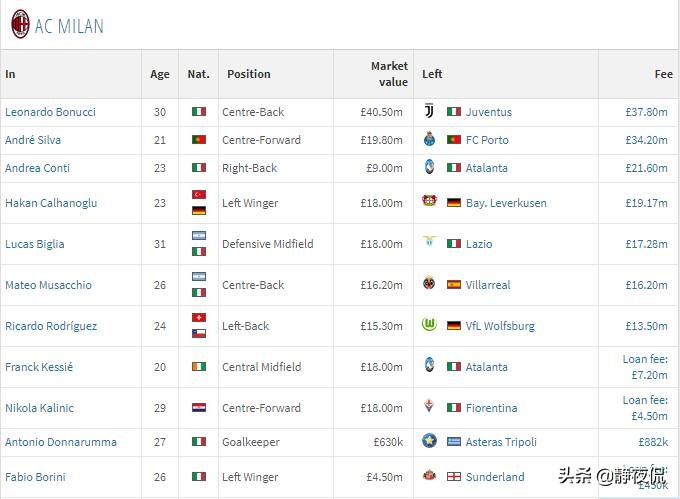The width and height of the screenshot is (680, 499).
Task: Open Leonardo Bonucci's player profile
Action: 50,112
